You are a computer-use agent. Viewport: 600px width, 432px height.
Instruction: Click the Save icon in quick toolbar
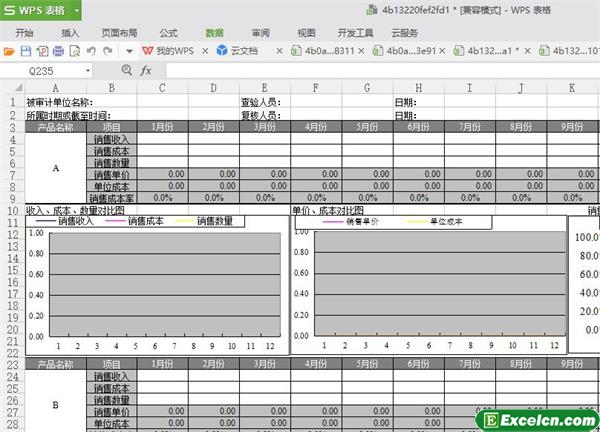24,50
